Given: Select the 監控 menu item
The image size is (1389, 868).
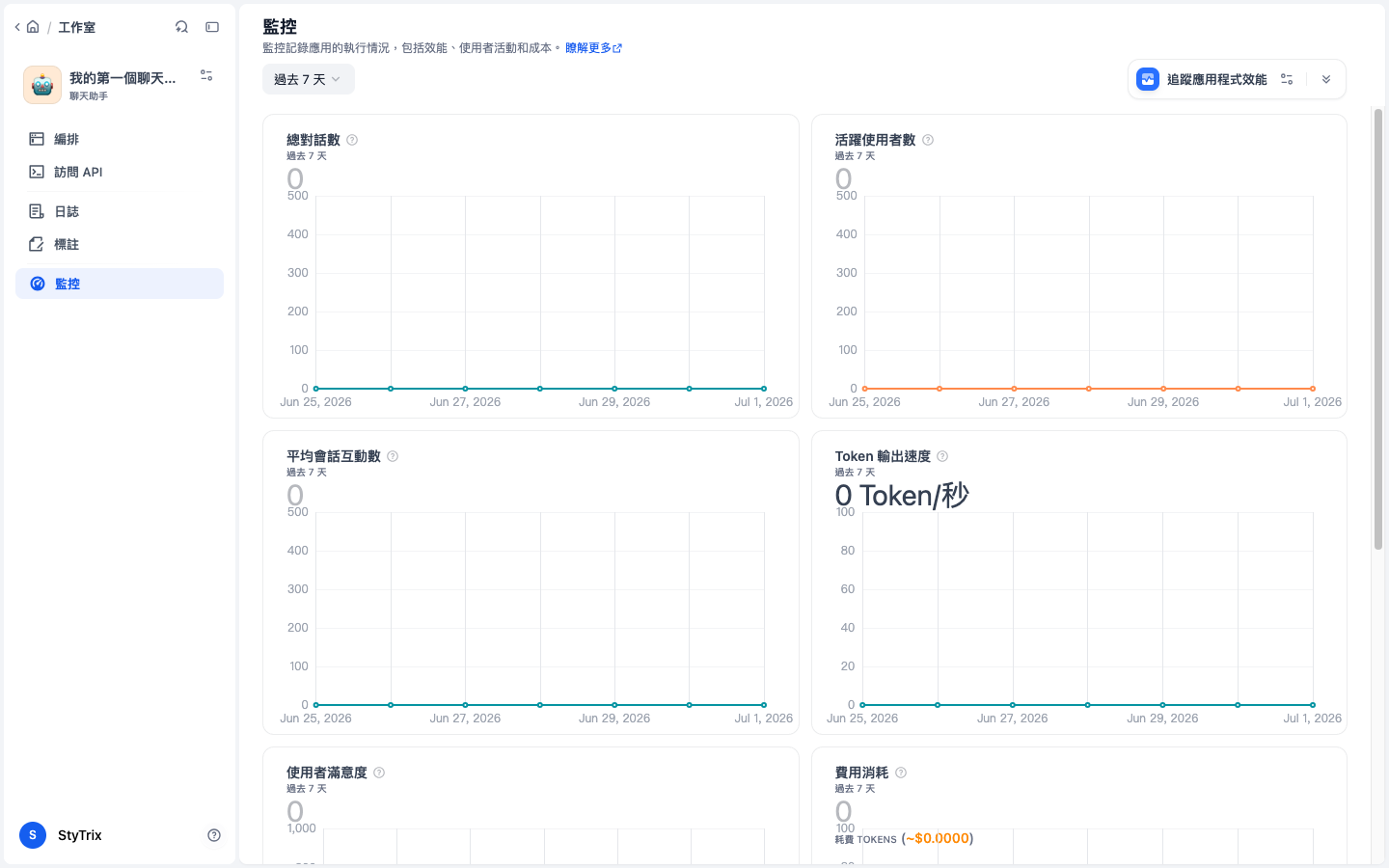Looking at the screenshot, I should tap(120, 284).
